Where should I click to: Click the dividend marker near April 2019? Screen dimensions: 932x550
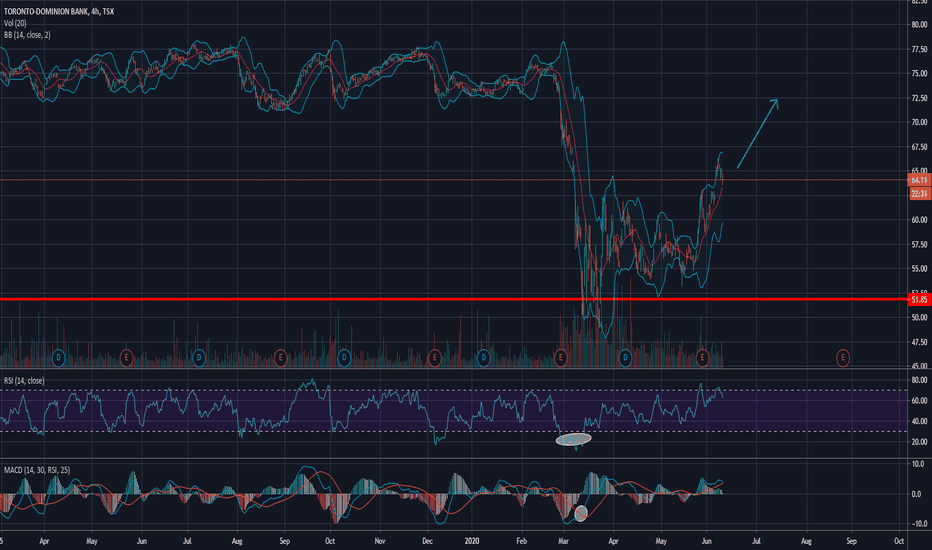tap(58, 358)
